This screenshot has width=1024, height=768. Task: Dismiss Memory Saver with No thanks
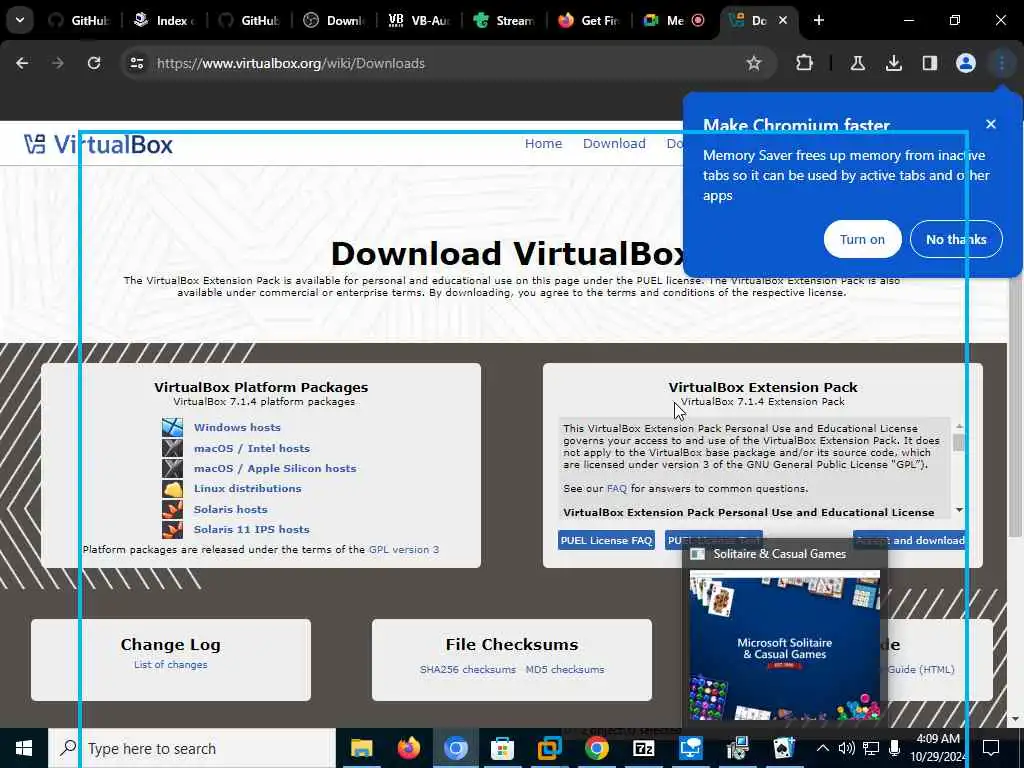956,239
